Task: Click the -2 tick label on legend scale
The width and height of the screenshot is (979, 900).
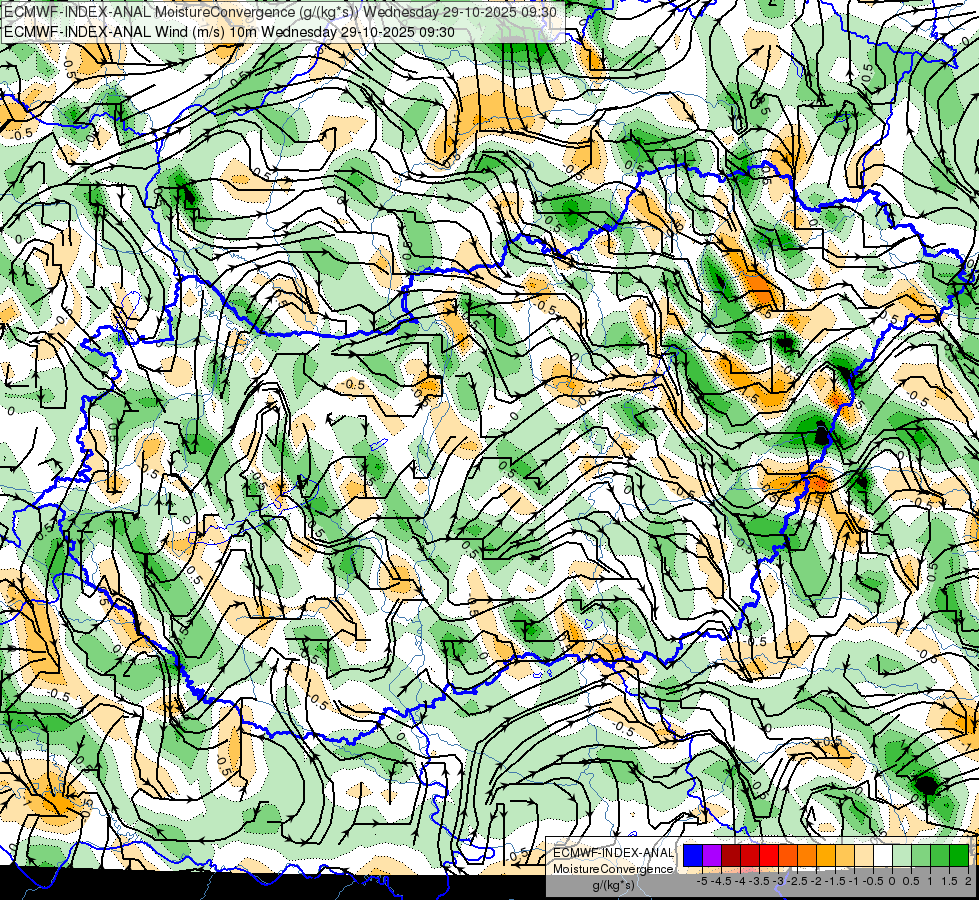Action: click(x=817, y=881)
